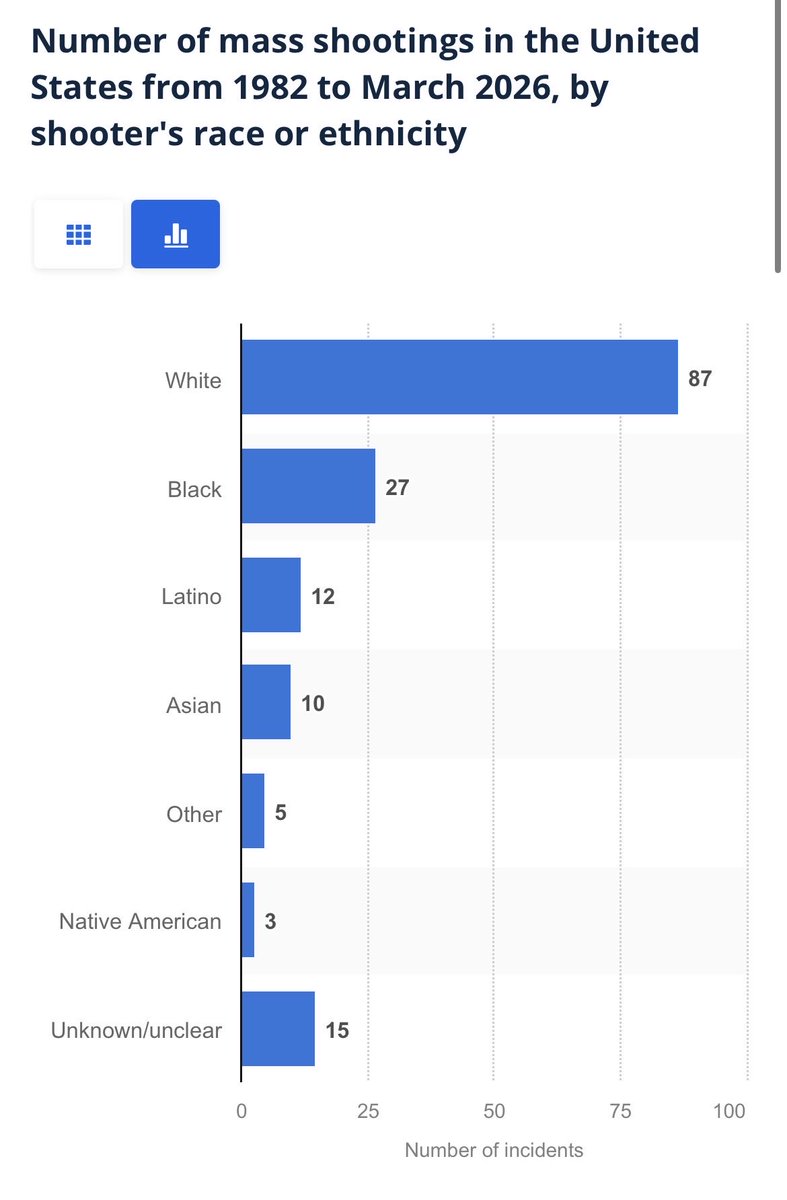Click the 50 tick on x-axis
787x1200 pixels.
click(494, 1112)
